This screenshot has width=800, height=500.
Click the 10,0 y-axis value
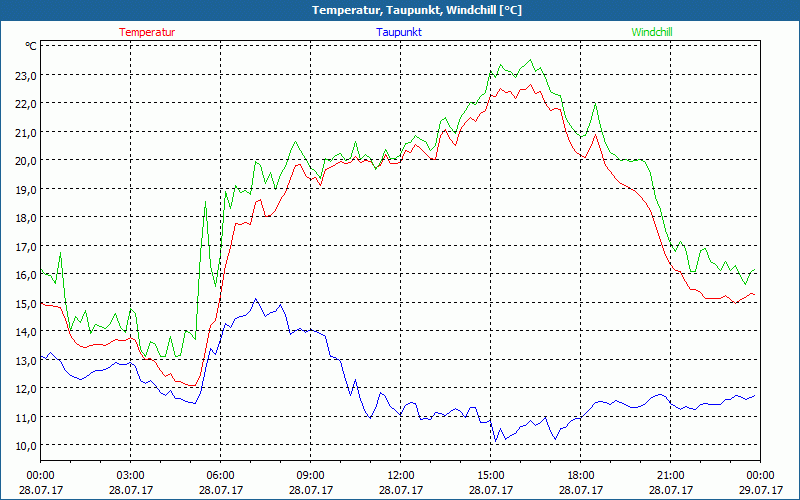[26, 445]
